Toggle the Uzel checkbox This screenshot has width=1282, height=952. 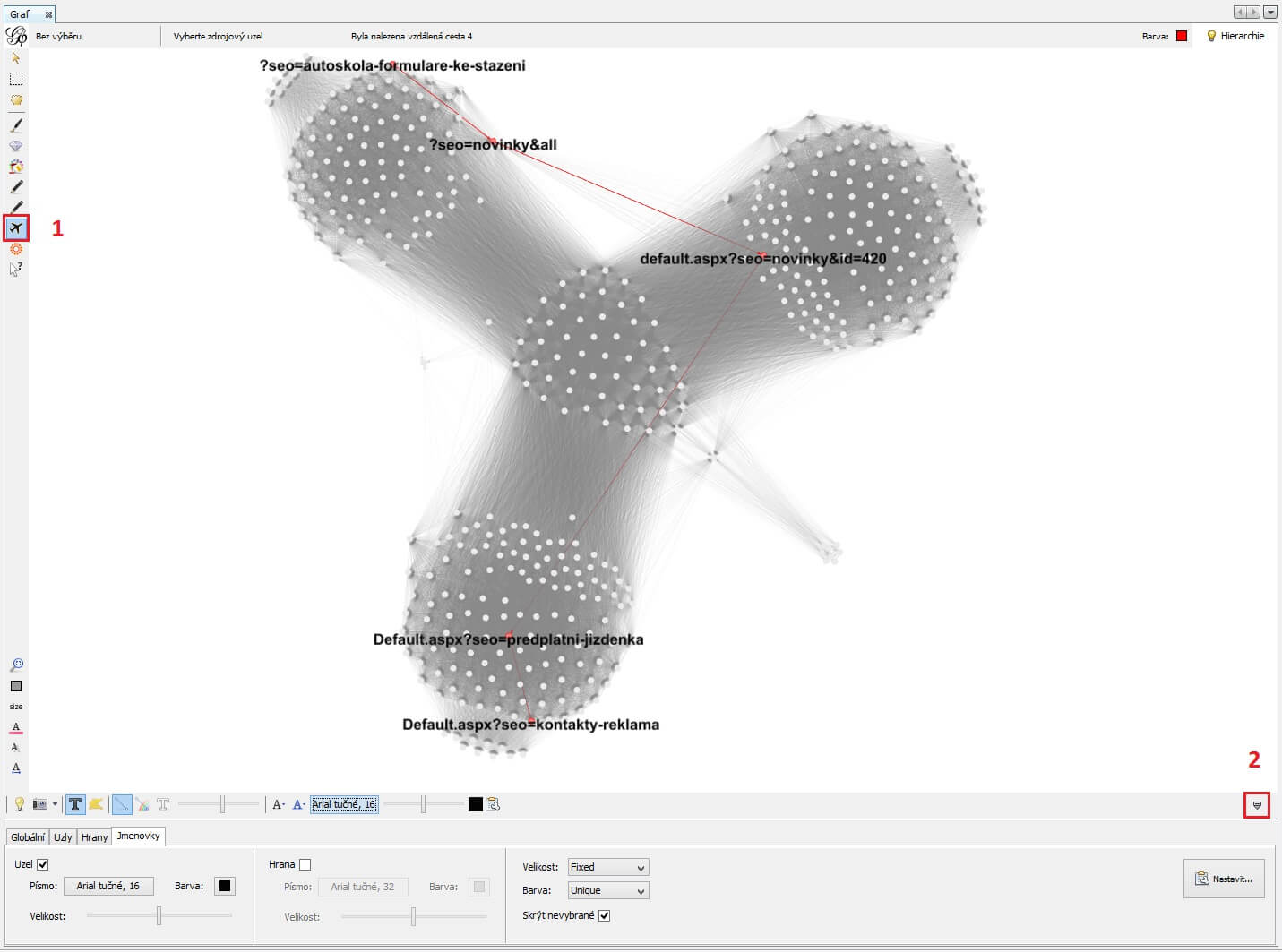[42, 864]
